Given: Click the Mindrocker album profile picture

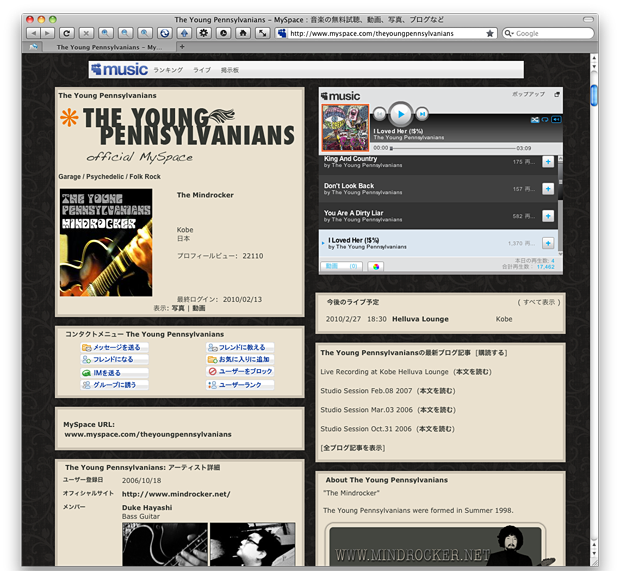Looking at the screenshot, I should [106, 242].
